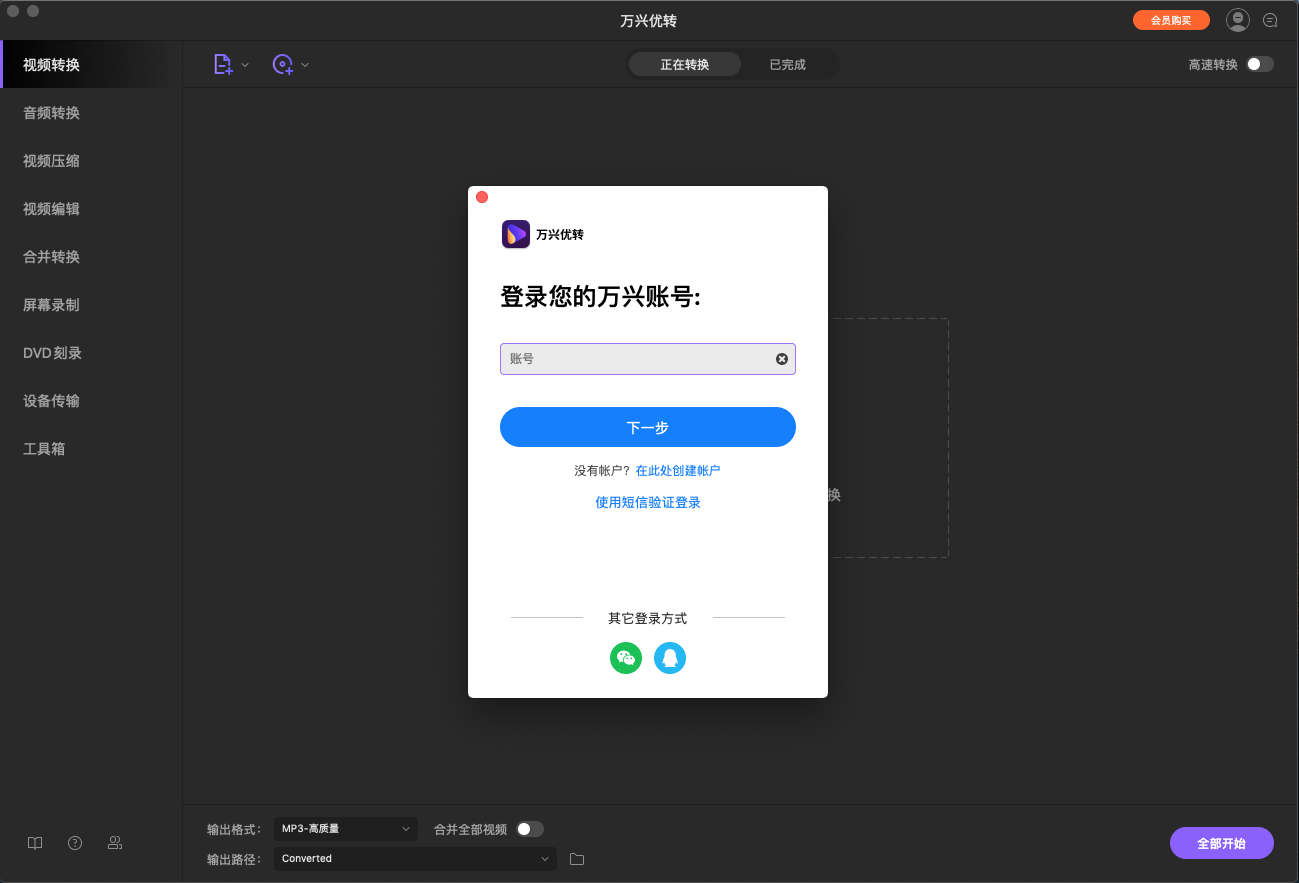Click the 下一步 login button
Viewport: 1299px width, 883px height.
(647, 427)
